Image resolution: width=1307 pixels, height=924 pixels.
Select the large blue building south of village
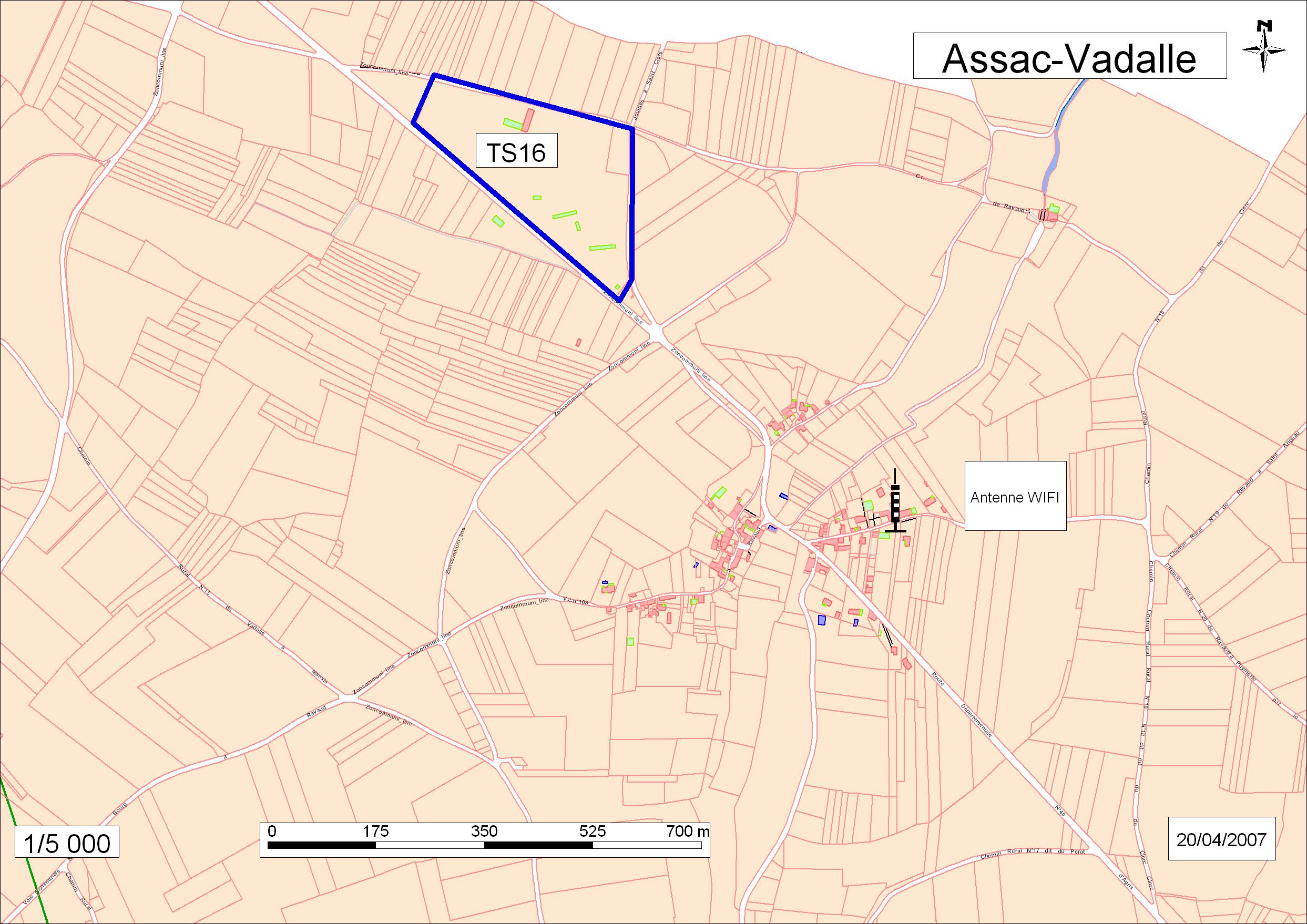pos(821,620)
